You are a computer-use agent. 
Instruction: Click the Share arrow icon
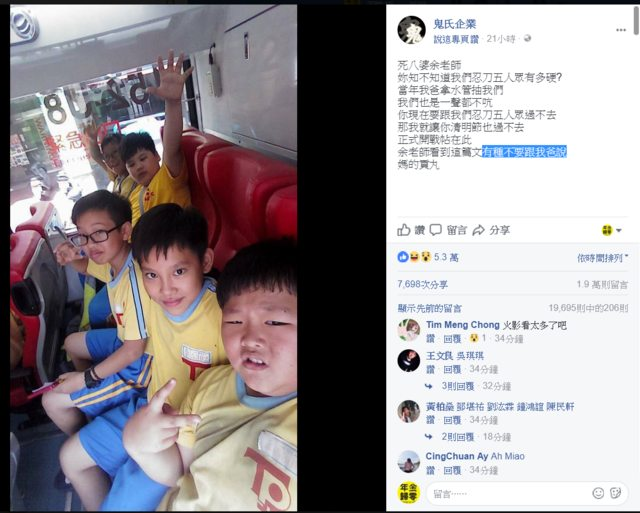(478, 230)
